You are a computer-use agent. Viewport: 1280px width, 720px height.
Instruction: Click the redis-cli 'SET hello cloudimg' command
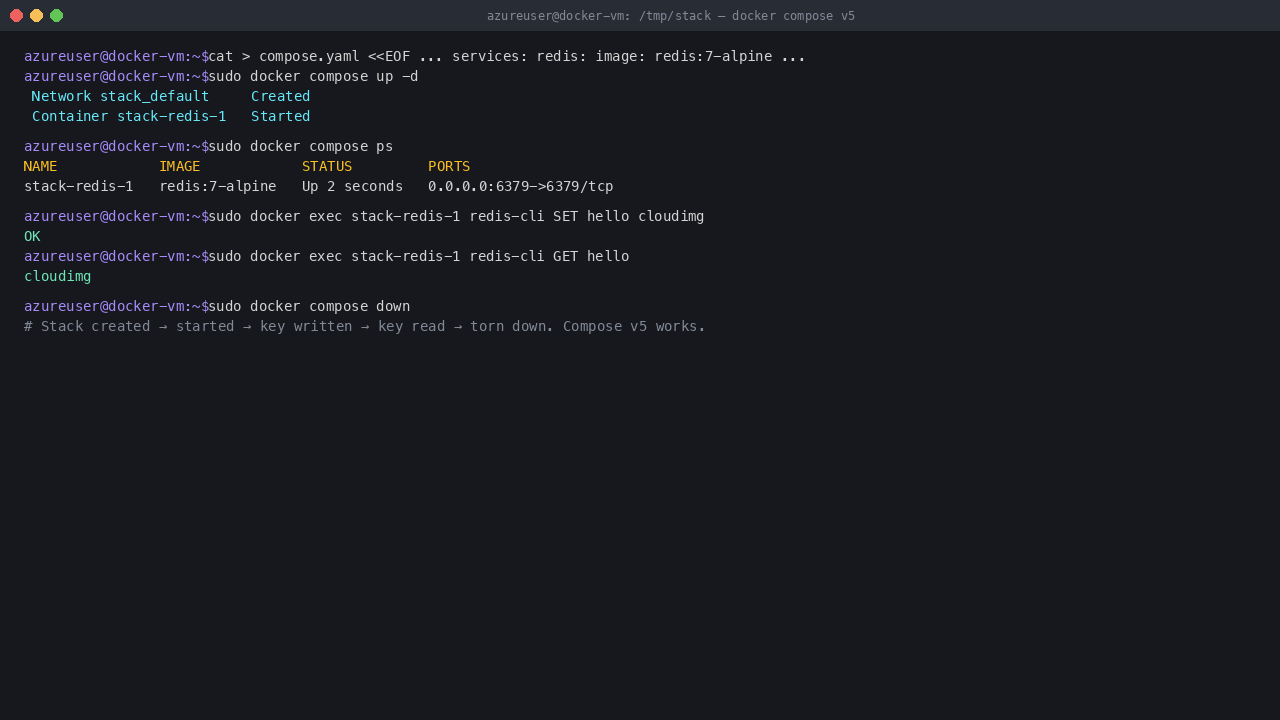tap(456, 216)
